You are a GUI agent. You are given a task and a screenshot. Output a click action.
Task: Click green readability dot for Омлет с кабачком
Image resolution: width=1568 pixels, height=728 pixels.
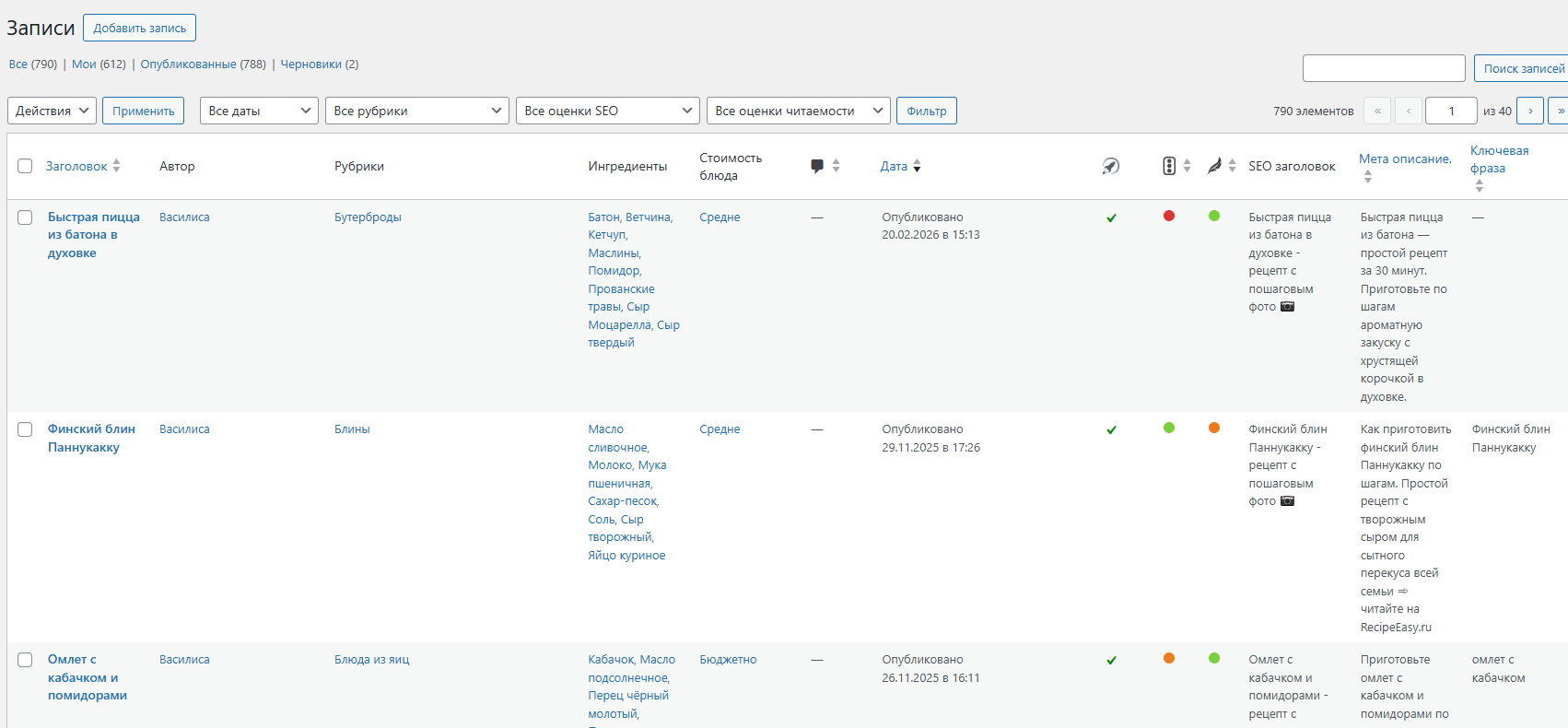(x=1214, y=658)
